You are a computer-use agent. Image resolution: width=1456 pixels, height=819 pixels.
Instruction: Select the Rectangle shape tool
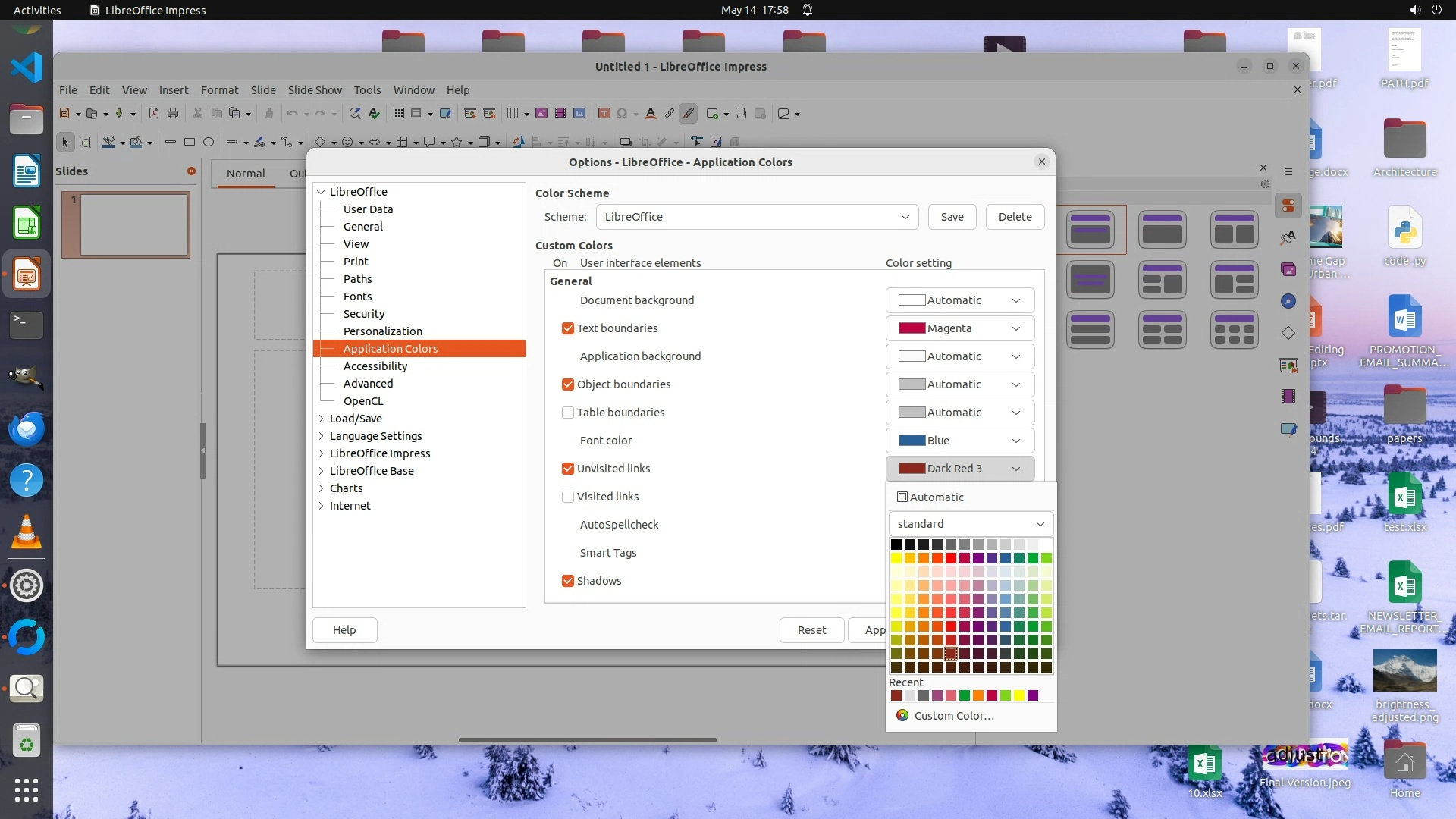[190, 142]
